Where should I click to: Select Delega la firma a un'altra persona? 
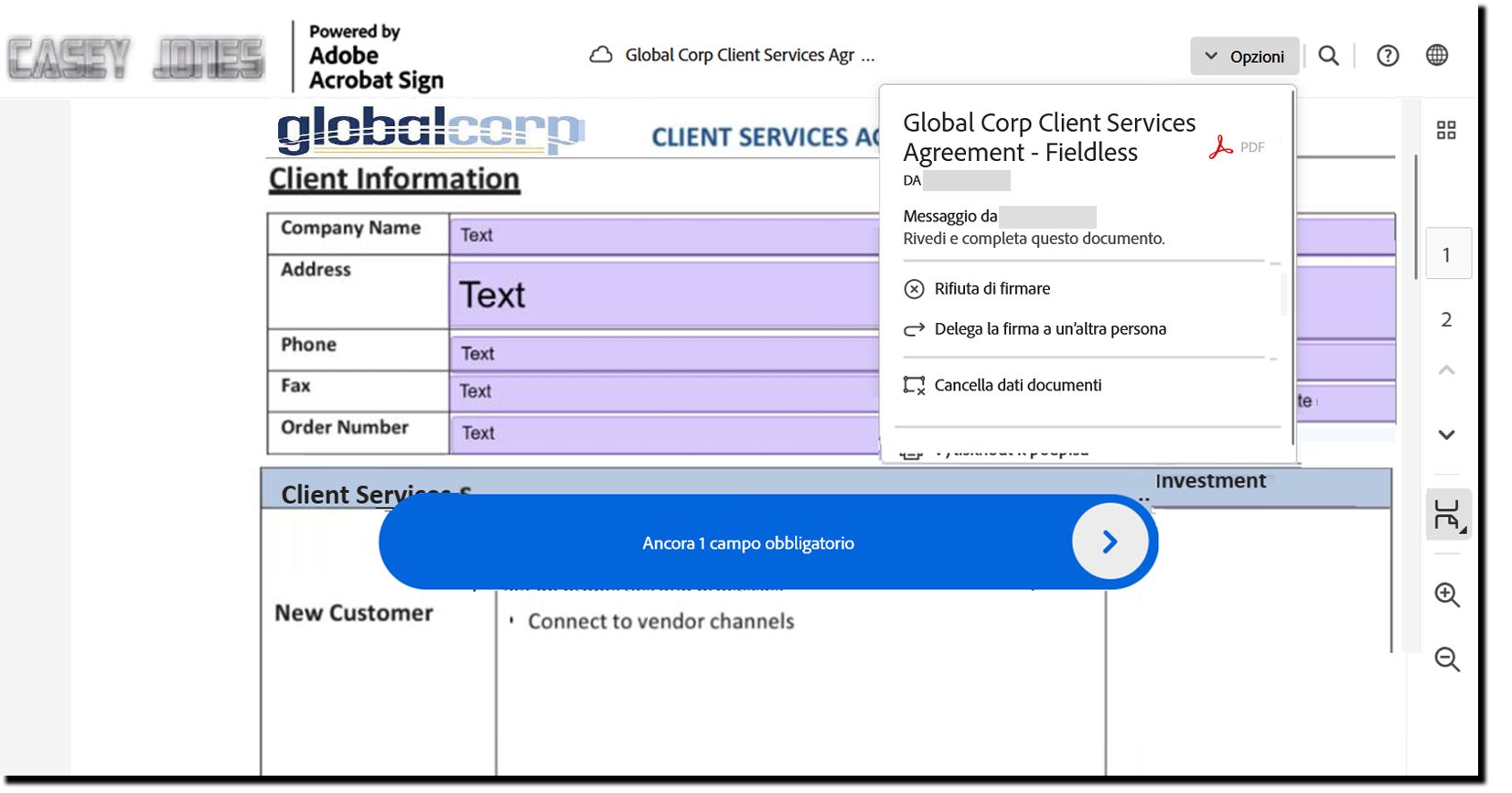[x=1050, y=329]
